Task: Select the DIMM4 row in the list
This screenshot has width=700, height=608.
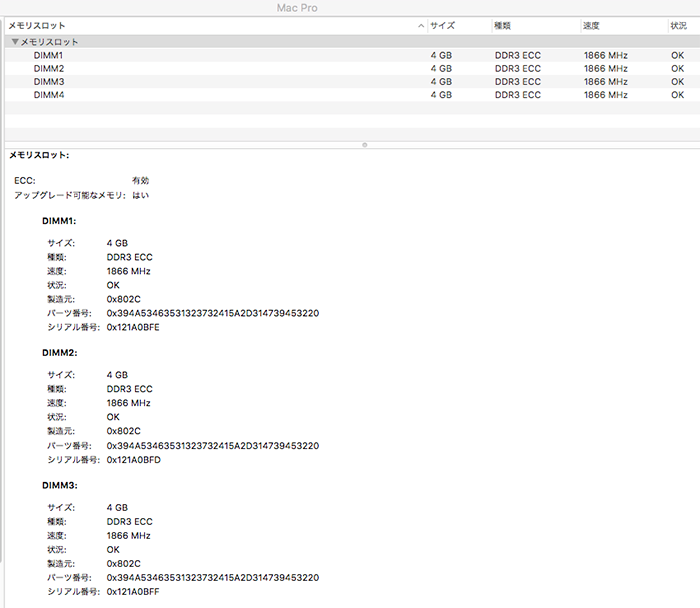Action: pos(352,95)
